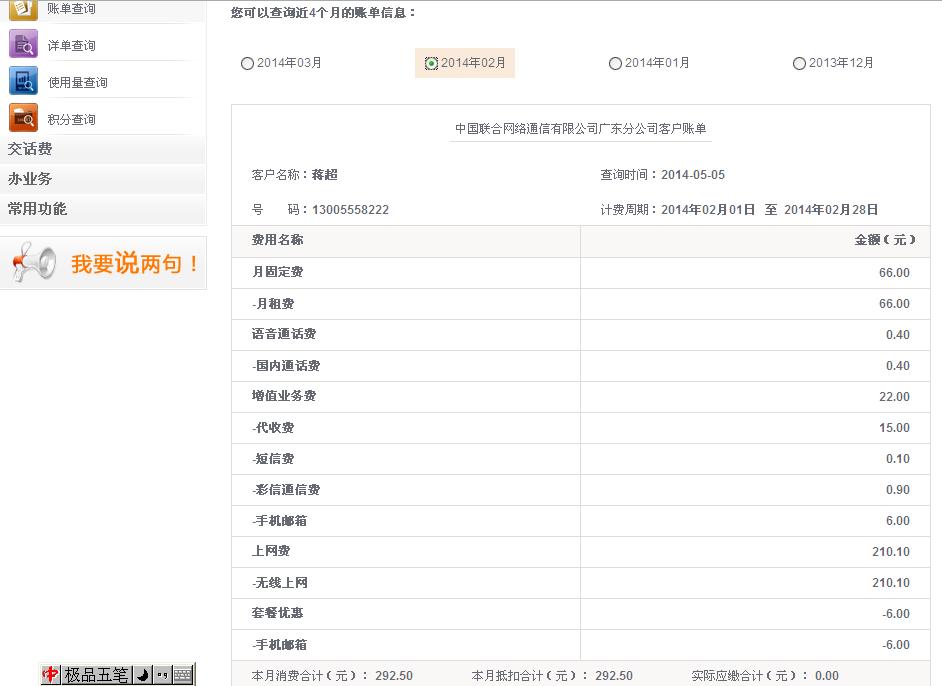This screenshot has width=942, height=686.
Task: Toggle the half-moon full/half width icon
Action: (x=142, y=675)
